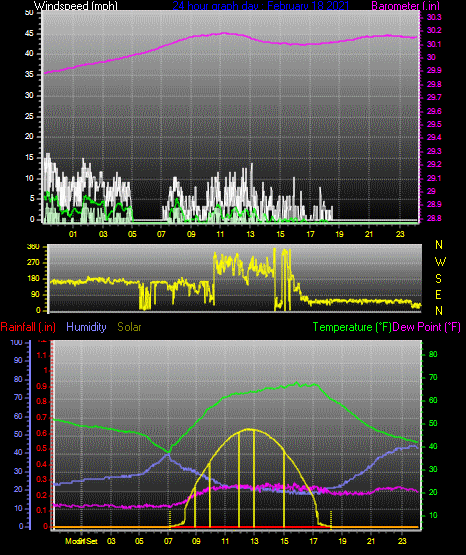Click the green temperature axis value 80
The image size is (466, 555).
point(433,354)
